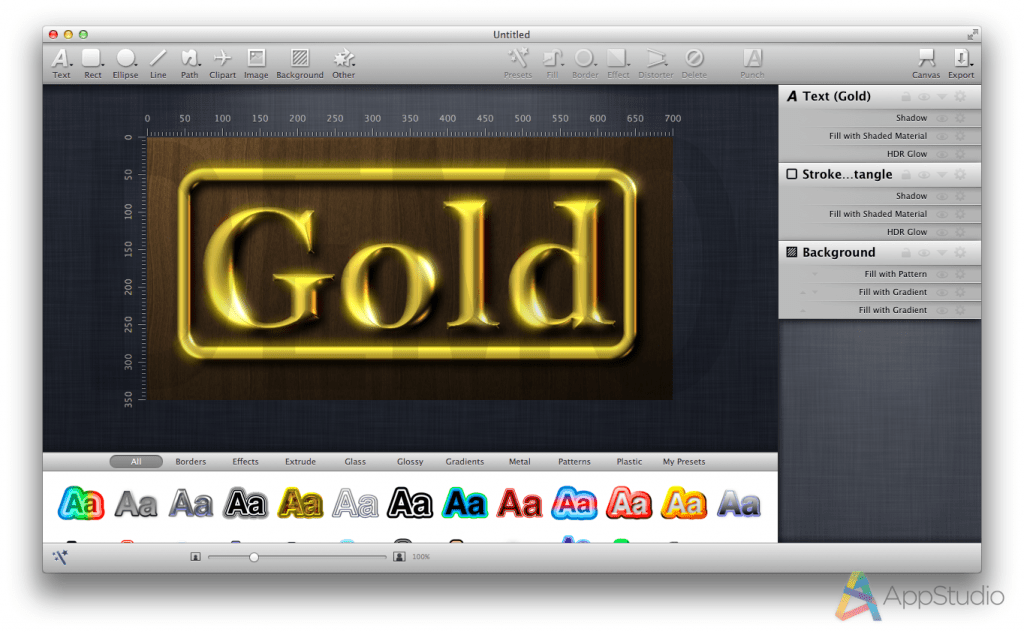Screen dimensions: 1024x632
Task: Apply the rainbow Aa preset
Action: click(81, 503)
